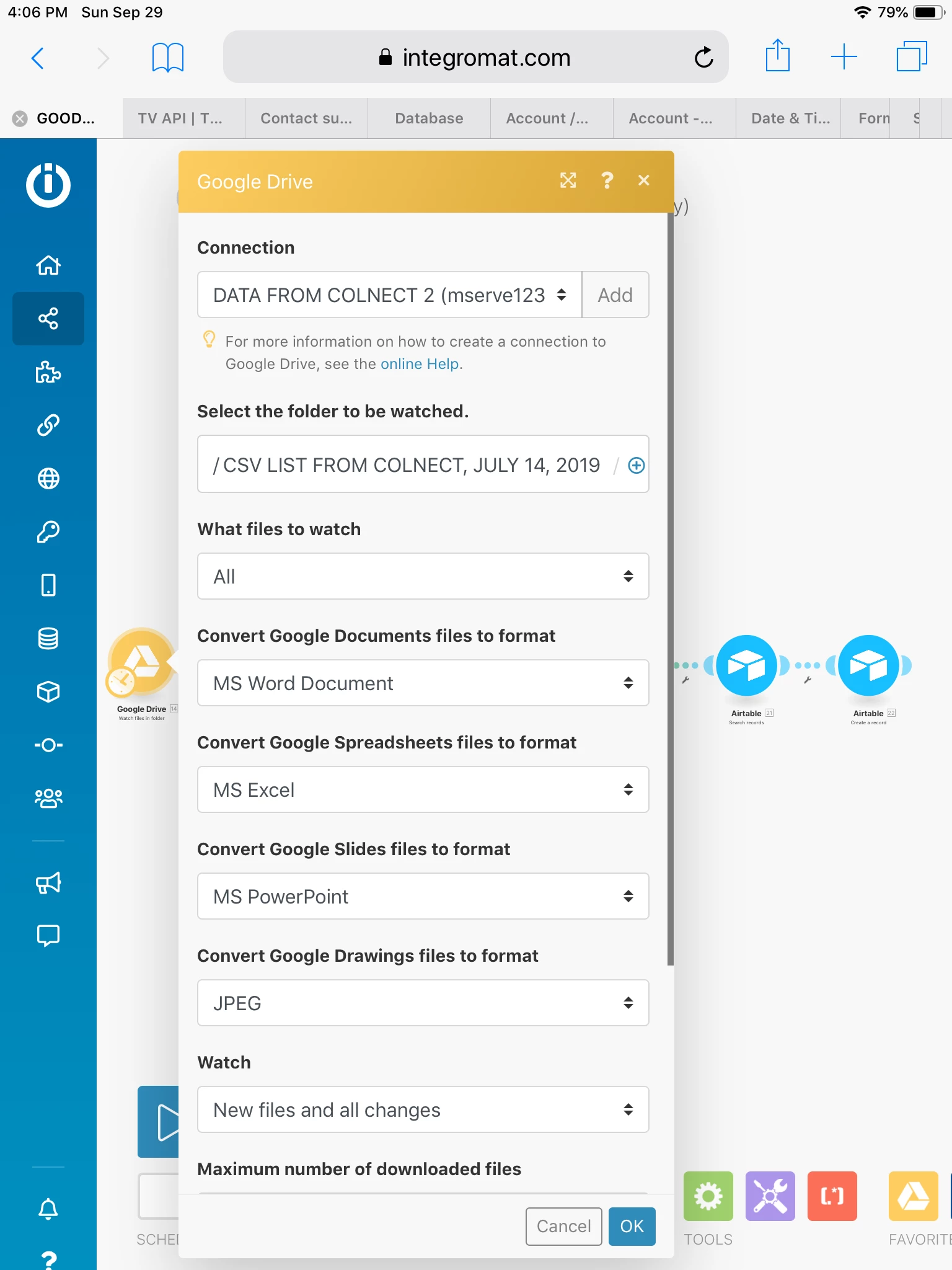Viewport: 952px width, 1270px height.
Task: Click Cancel button in dialog
Action: click(x=564, y=1226)
